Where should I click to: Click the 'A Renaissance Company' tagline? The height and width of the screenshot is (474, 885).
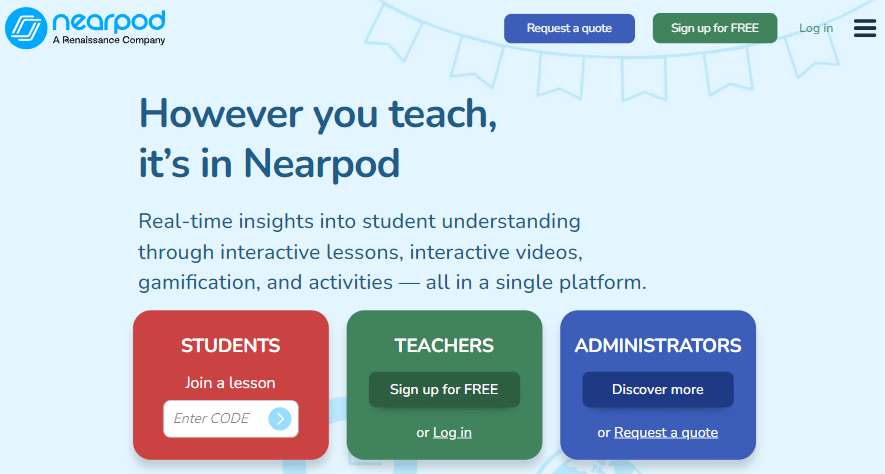[x=107, y=41]
